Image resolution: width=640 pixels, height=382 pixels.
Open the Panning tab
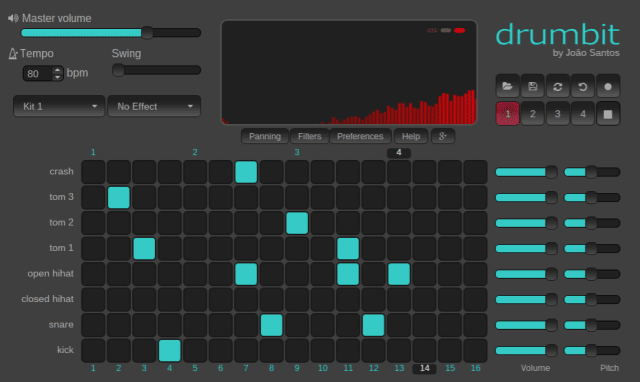[265, 136]
